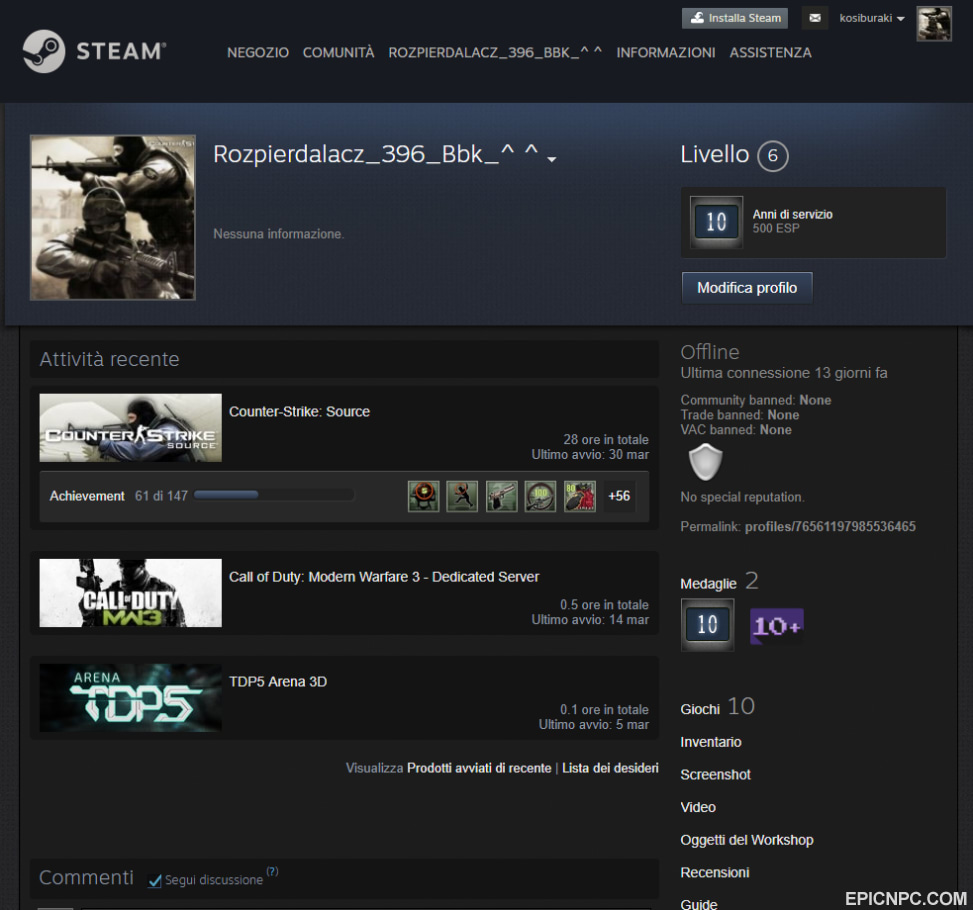Open the COMUNITÀ menu
The width and height of the screenshot is (973, 910).
pyautogui.click(x=338, y=53)
